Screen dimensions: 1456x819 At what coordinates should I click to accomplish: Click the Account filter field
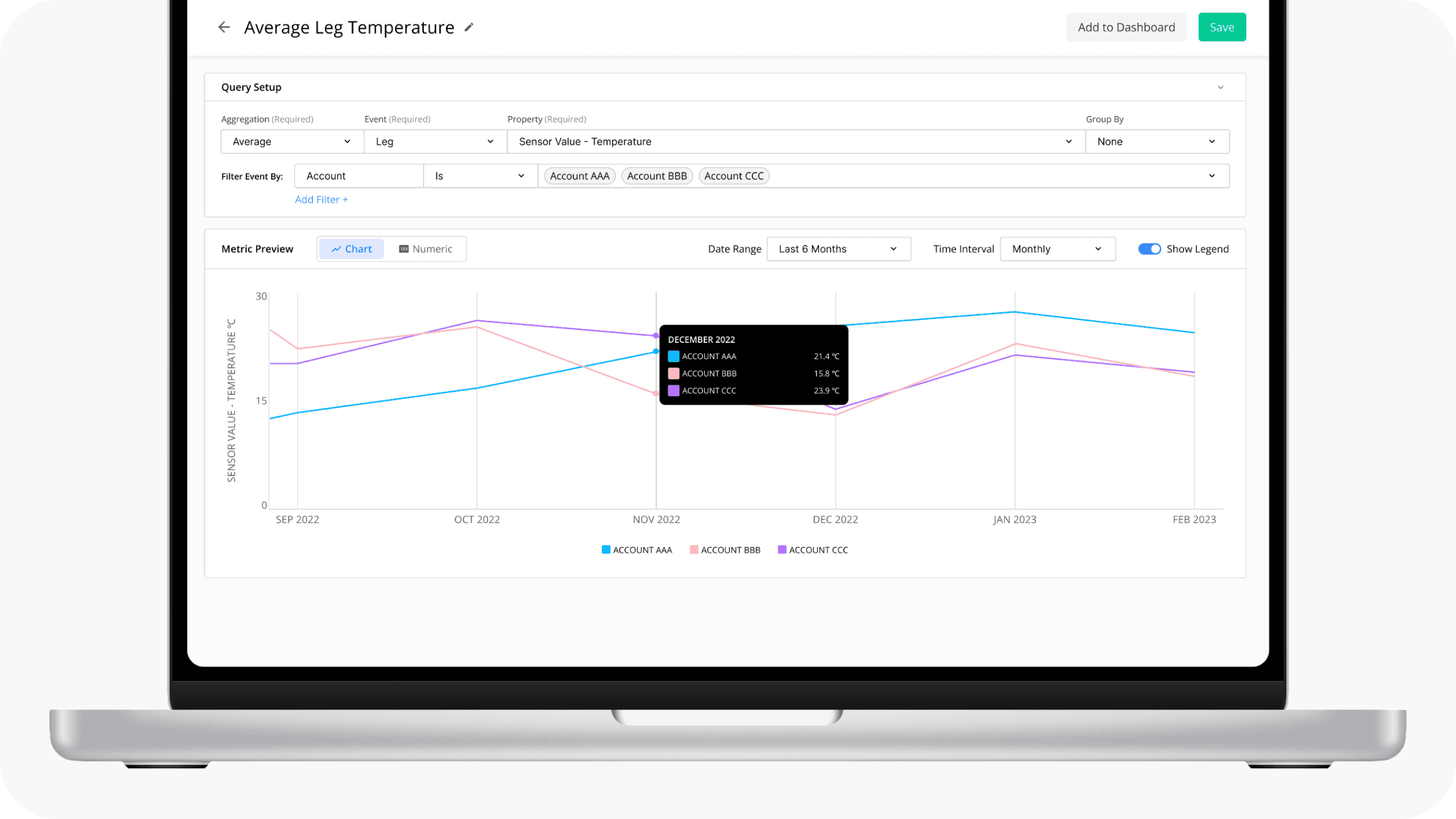(x=359, y=176)
